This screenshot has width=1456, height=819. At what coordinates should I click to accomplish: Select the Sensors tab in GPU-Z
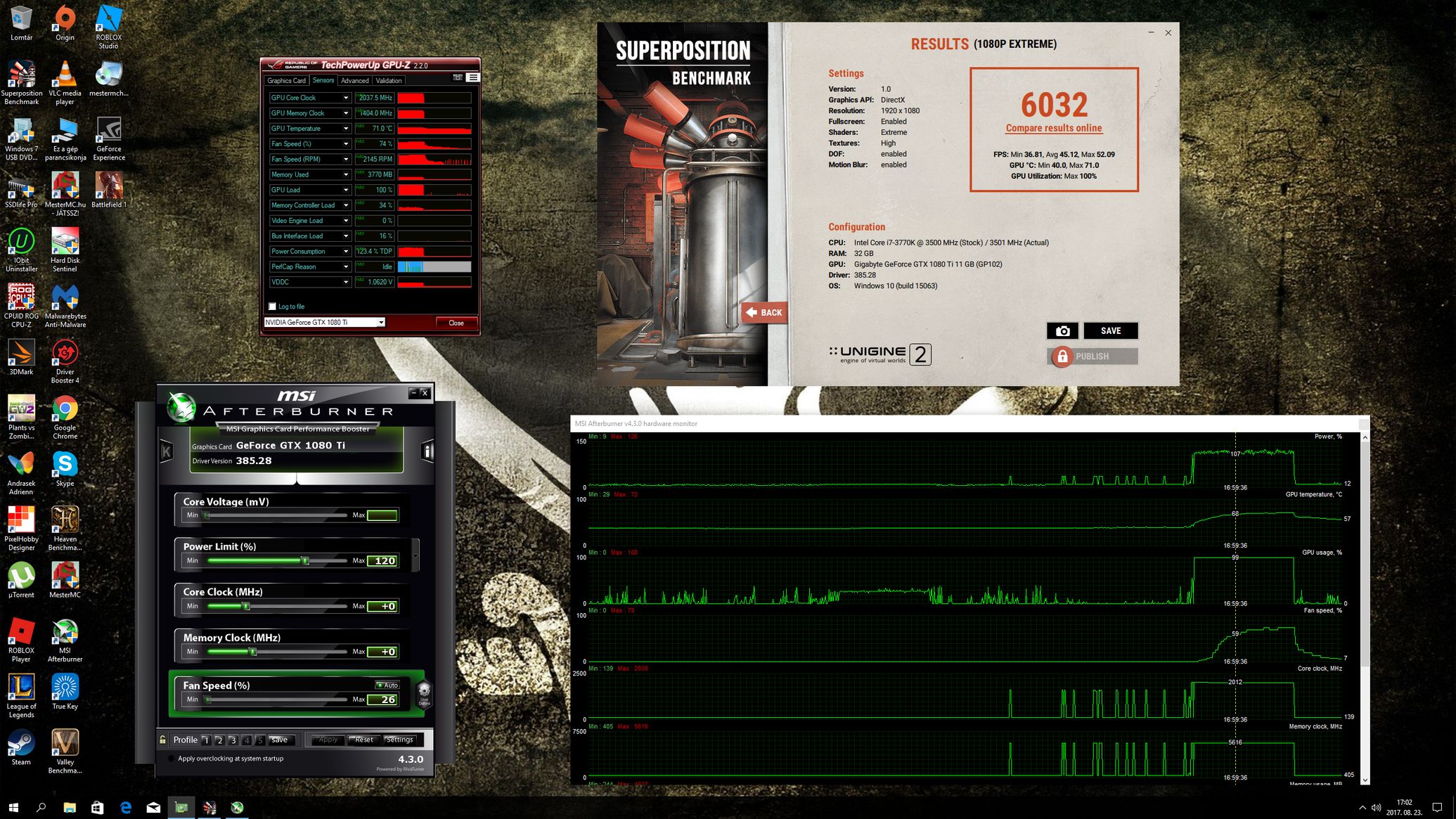click(x=323, y=80)
